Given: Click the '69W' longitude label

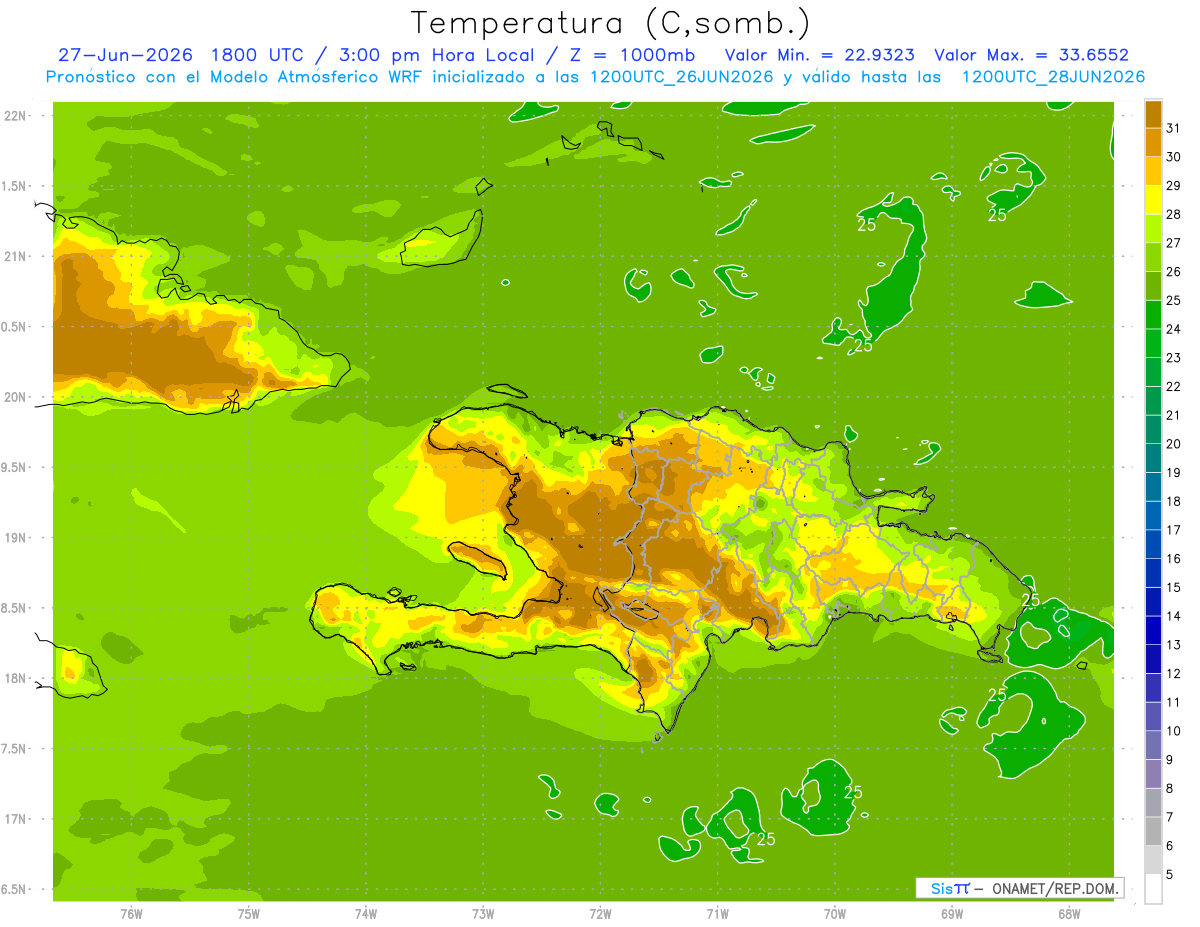Looking at the screenshot, I should click(952, 913).
